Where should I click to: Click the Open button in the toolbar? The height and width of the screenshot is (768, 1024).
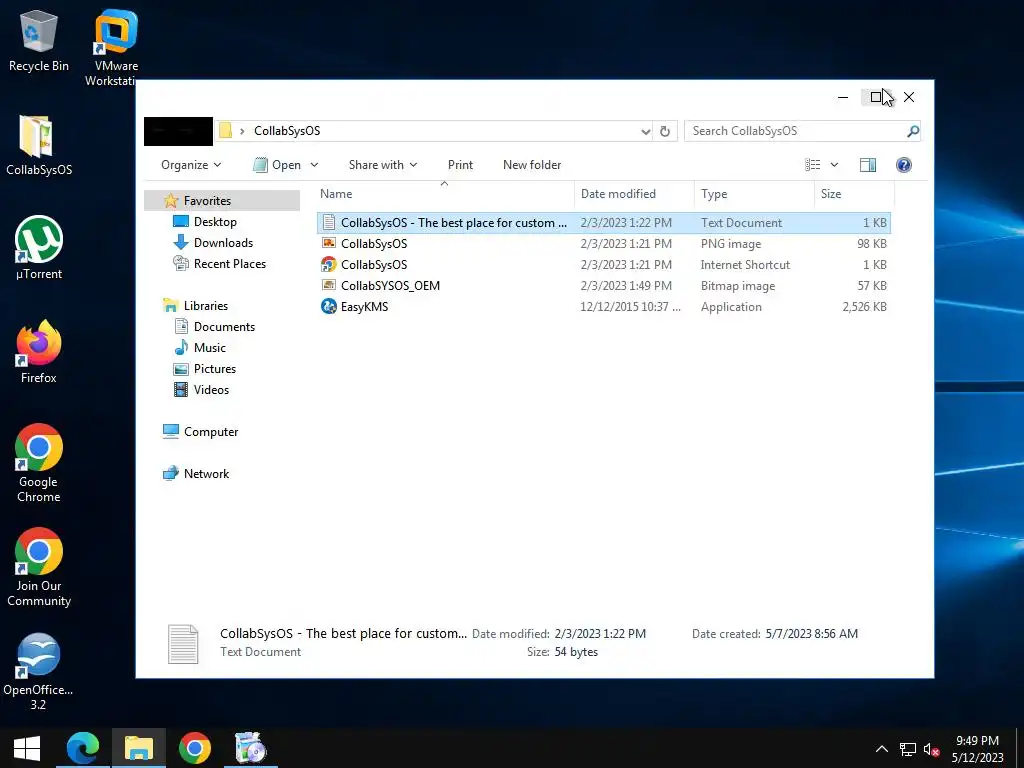[278, 165]
